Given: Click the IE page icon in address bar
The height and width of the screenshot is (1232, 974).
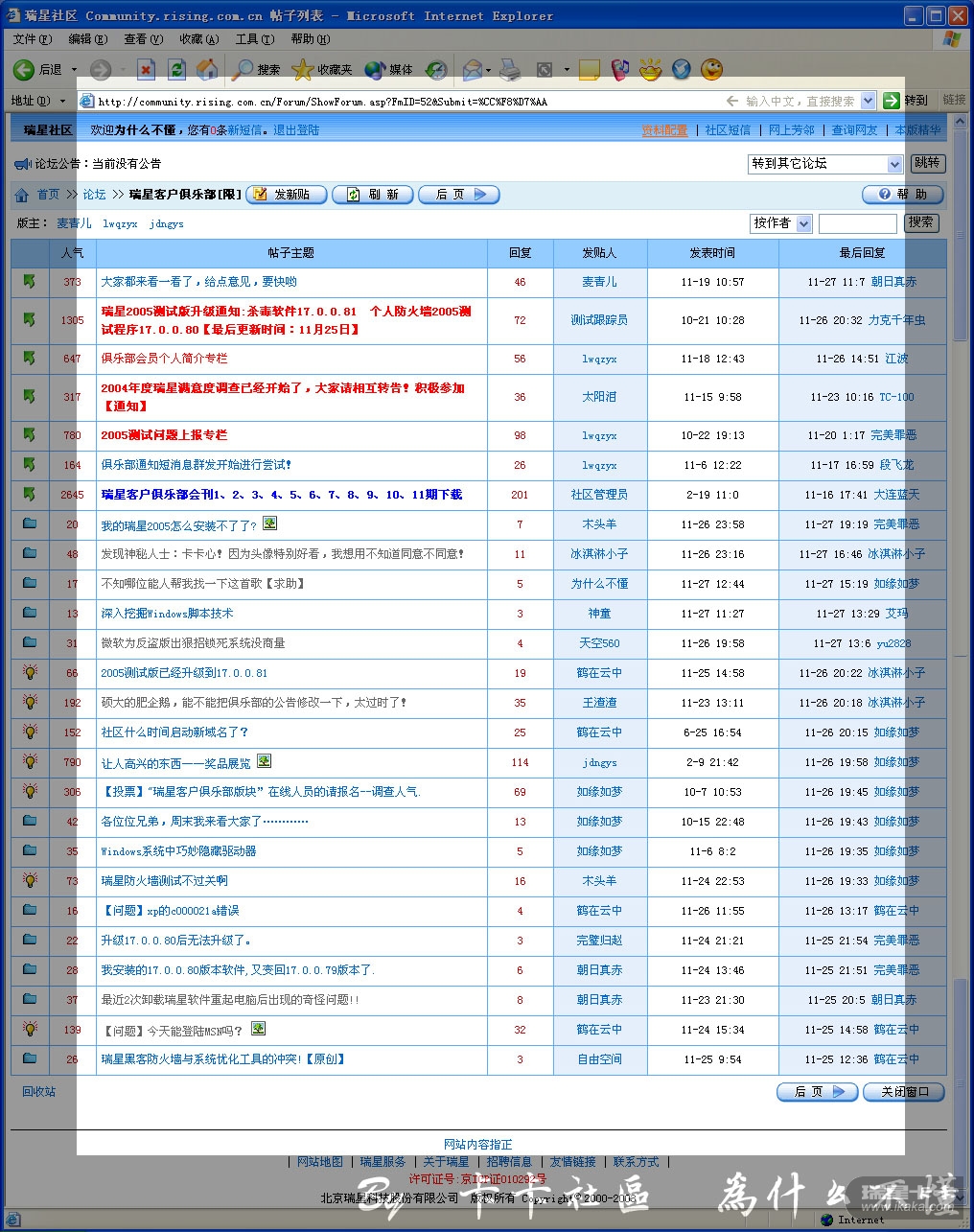Looking at the screenshot, I should (86, 101).
